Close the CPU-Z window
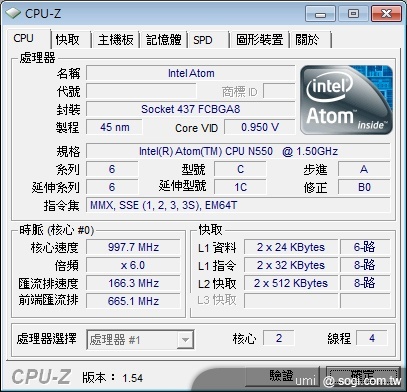Image resolution: width=407 pixels, height=392 pixels. 386,14
